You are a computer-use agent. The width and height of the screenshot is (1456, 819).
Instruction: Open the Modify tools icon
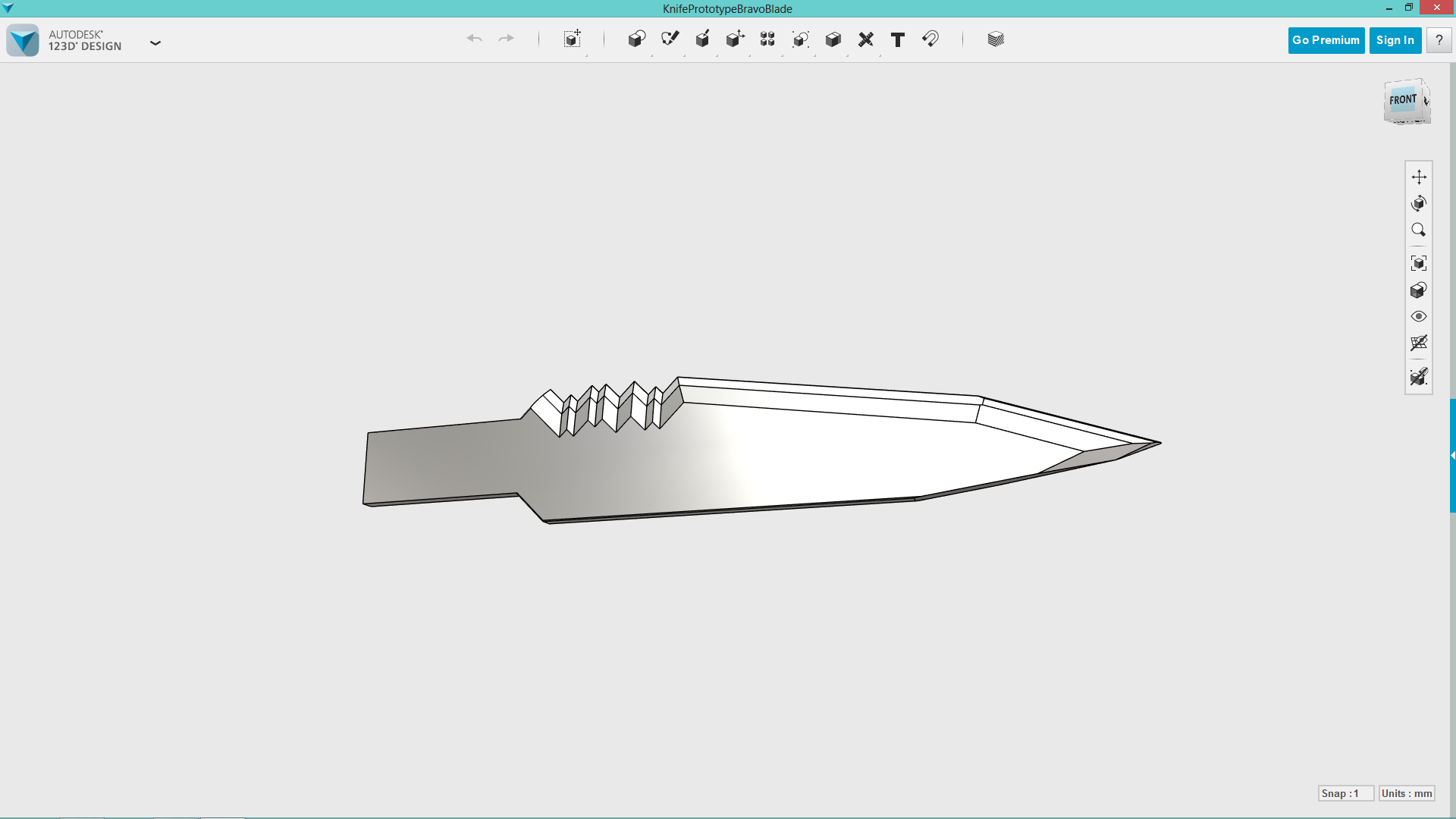(x=735, y=39)
